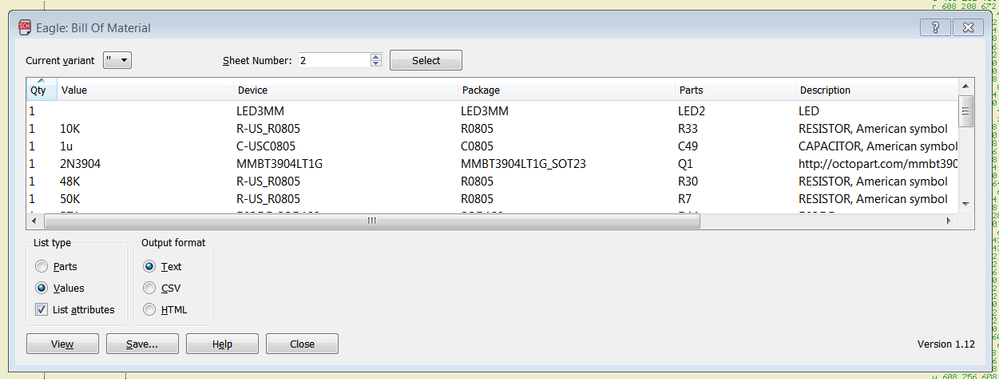Image resolution: width=999 pixels, height=379 pixels.
Task: Open the Current variant dropdown
Action: 117,61
